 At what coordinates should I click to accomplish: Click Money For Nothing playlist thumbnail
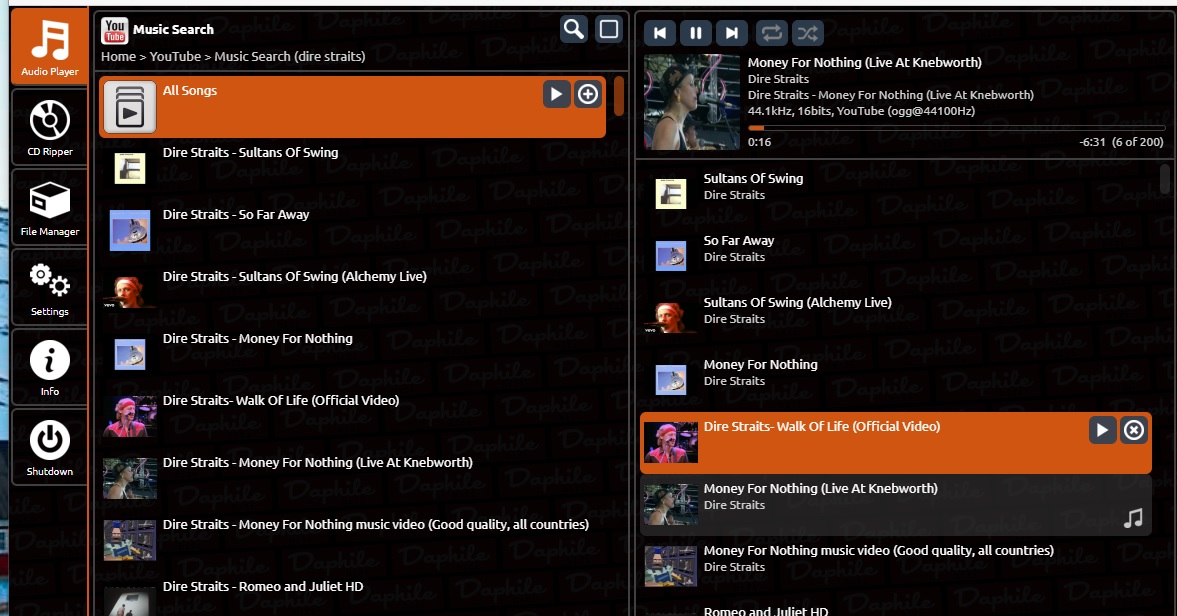[671, 380]
